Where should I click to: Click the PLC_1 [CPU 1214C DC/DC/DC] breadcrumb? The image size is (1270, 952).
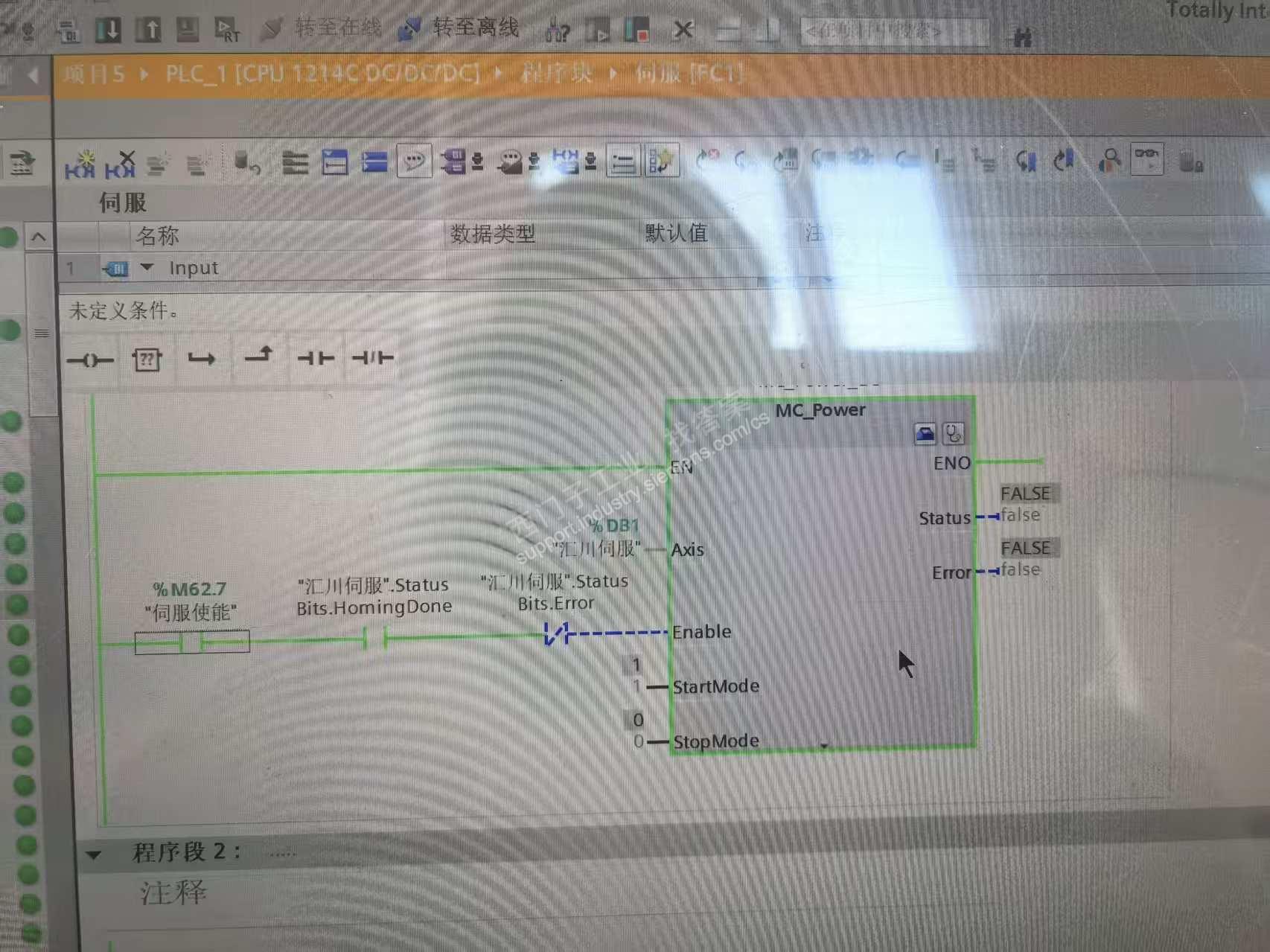pyautogui.click(x=323, y=74)
